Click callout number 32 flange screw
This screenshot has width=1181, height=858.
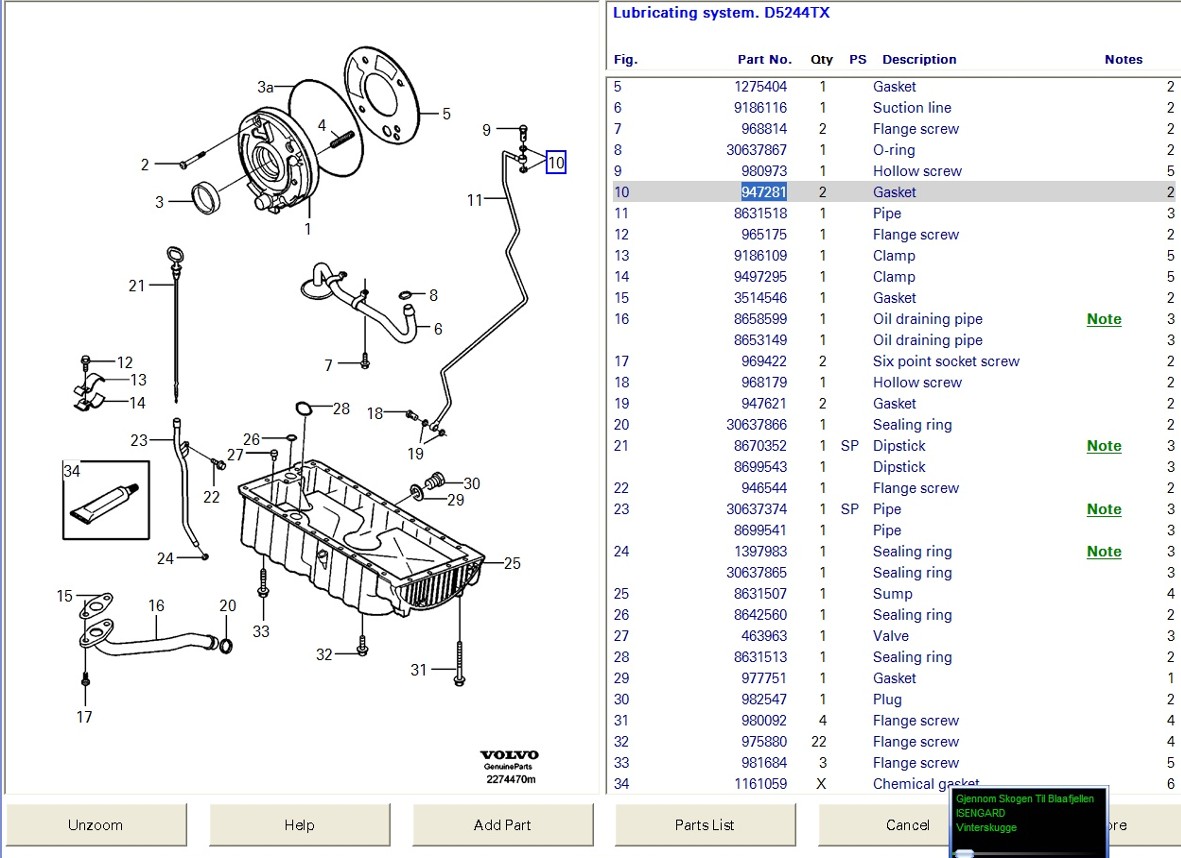click(324, 655)
